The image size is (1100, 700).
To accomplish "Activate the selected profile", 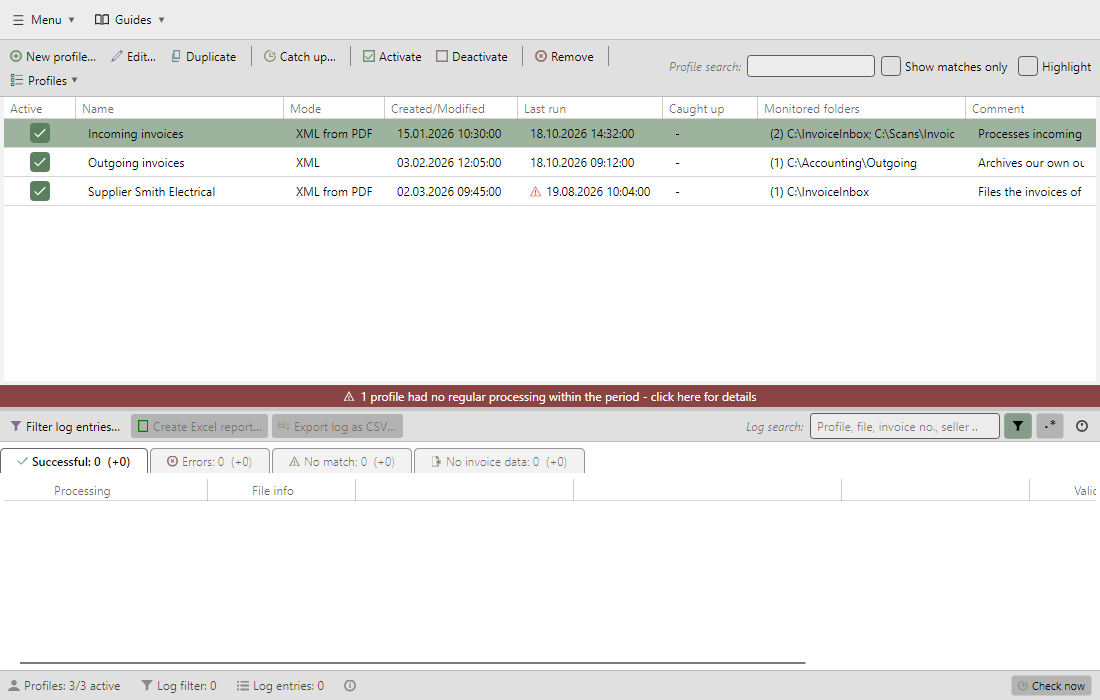I will tap(392, 57).
